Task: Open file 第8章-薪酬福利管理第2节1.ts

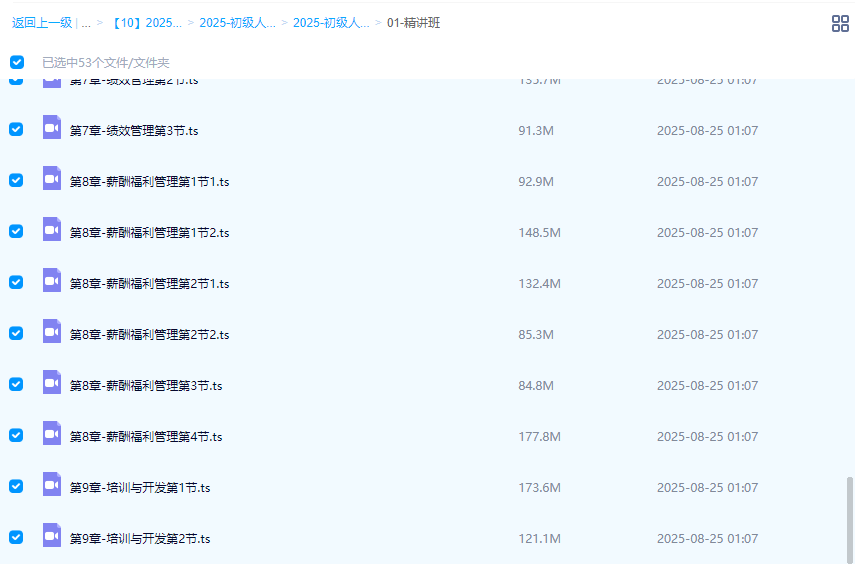Action: coord(149,283)
